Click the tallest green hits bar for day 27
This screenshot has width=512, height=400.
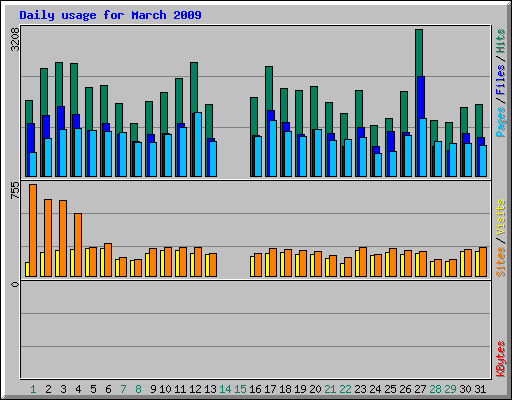point(419,53)
